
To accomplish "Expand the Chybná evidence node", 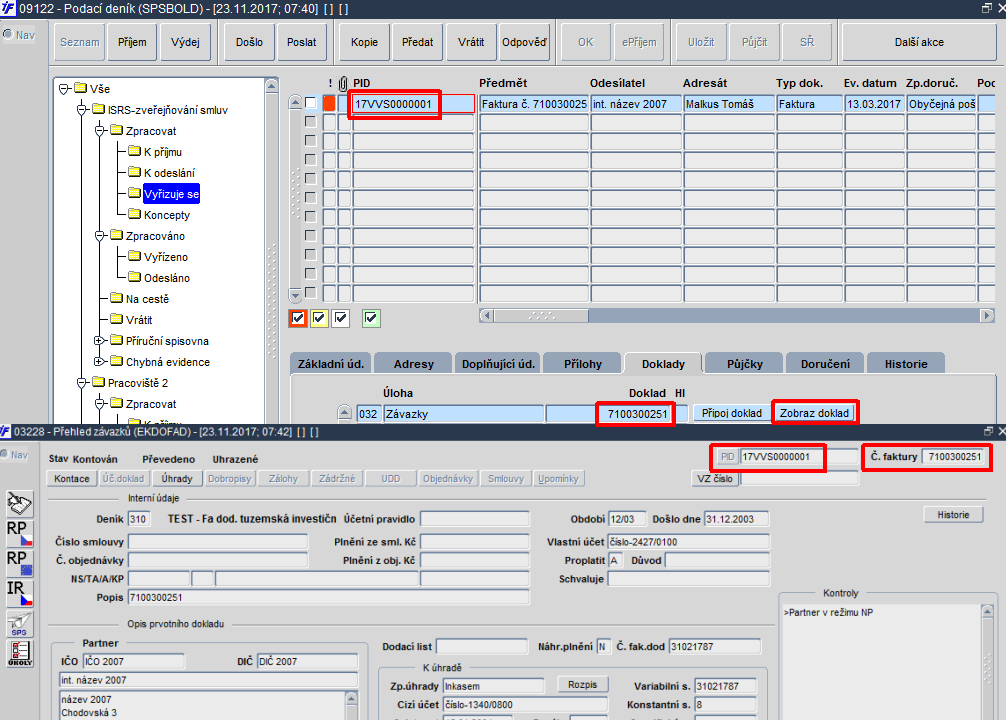I will 99,362.
